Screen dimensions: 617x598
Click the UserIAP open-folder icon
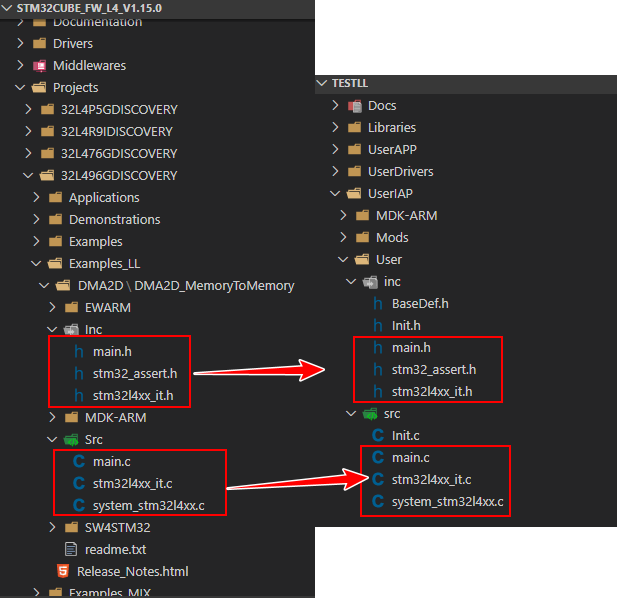[354, 194]
